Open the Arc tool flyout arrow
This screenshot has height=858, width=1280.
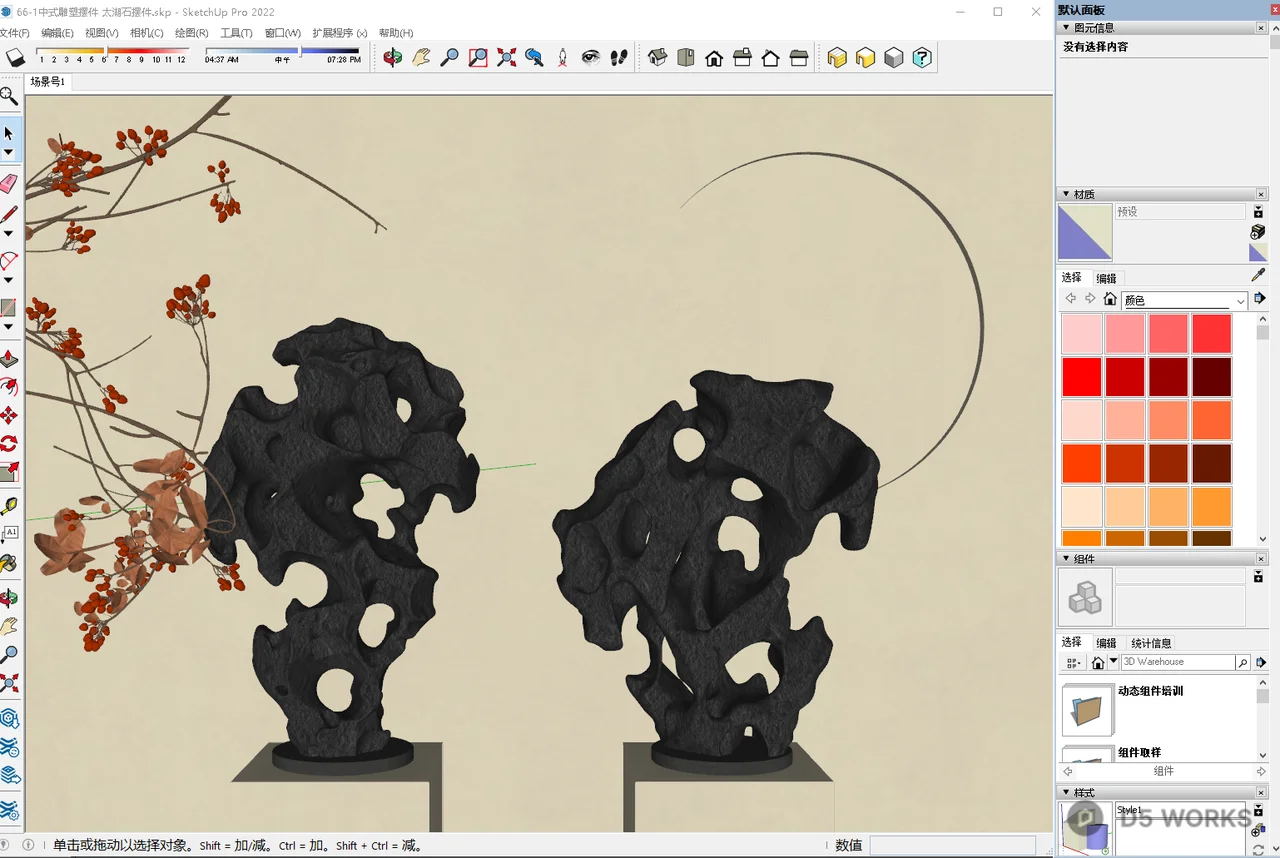pyautogui.click(x=9, y=281)
